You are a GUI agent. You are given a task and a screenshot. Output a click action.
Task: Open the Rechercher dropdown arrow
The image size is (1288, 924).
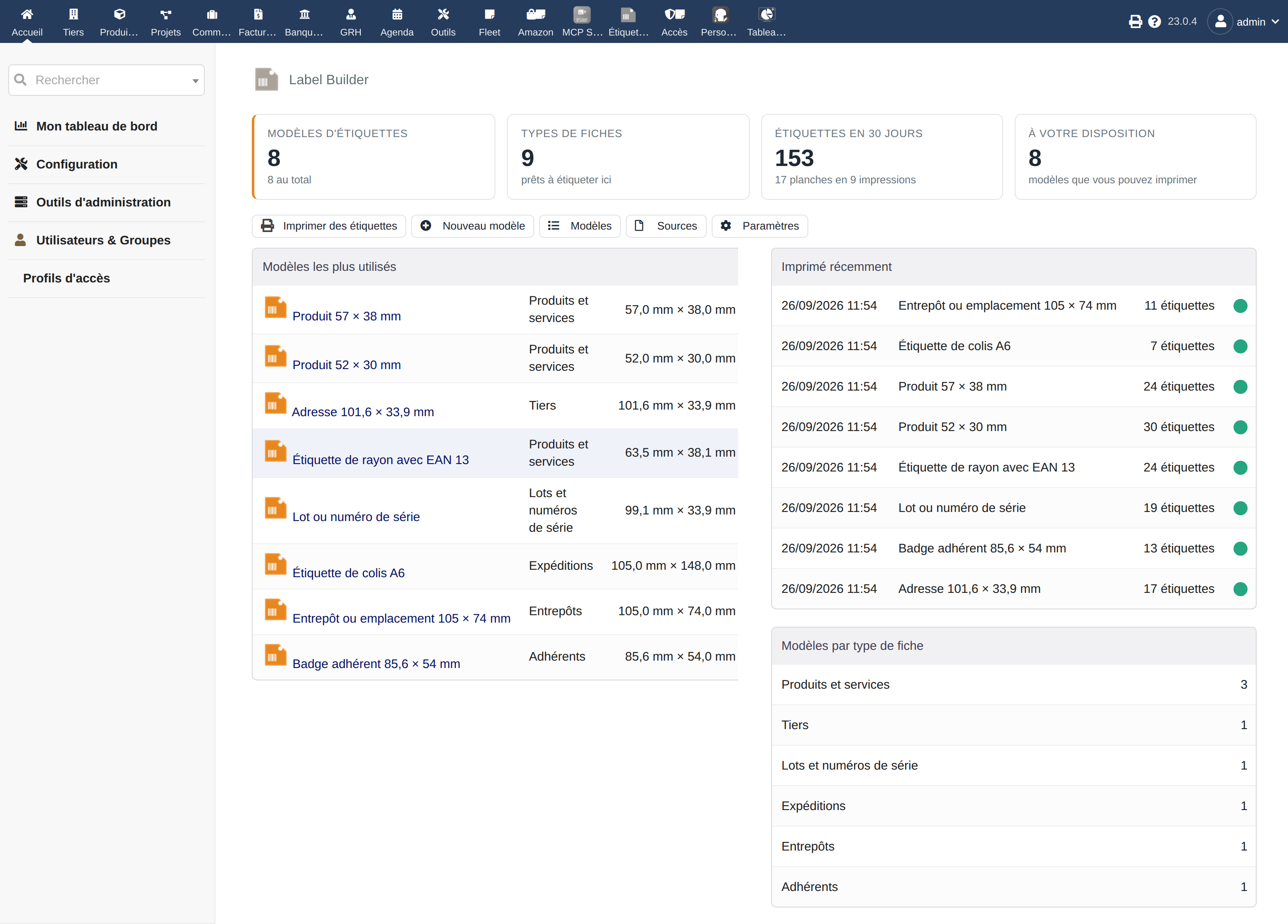[195, 81]
